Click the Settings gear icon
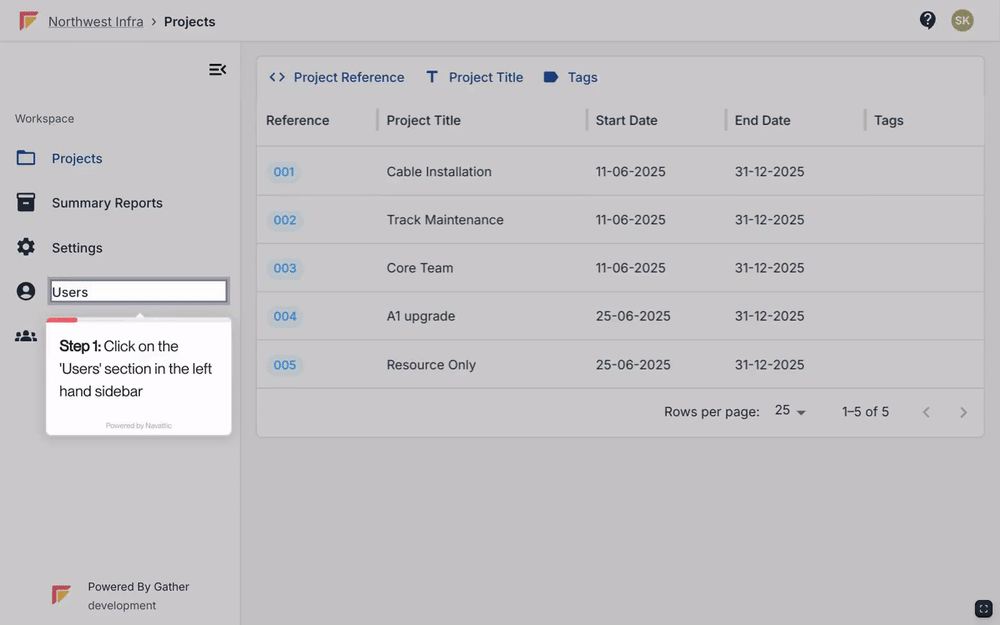This screenshot has height=625, width=1000. click(26, 247)
